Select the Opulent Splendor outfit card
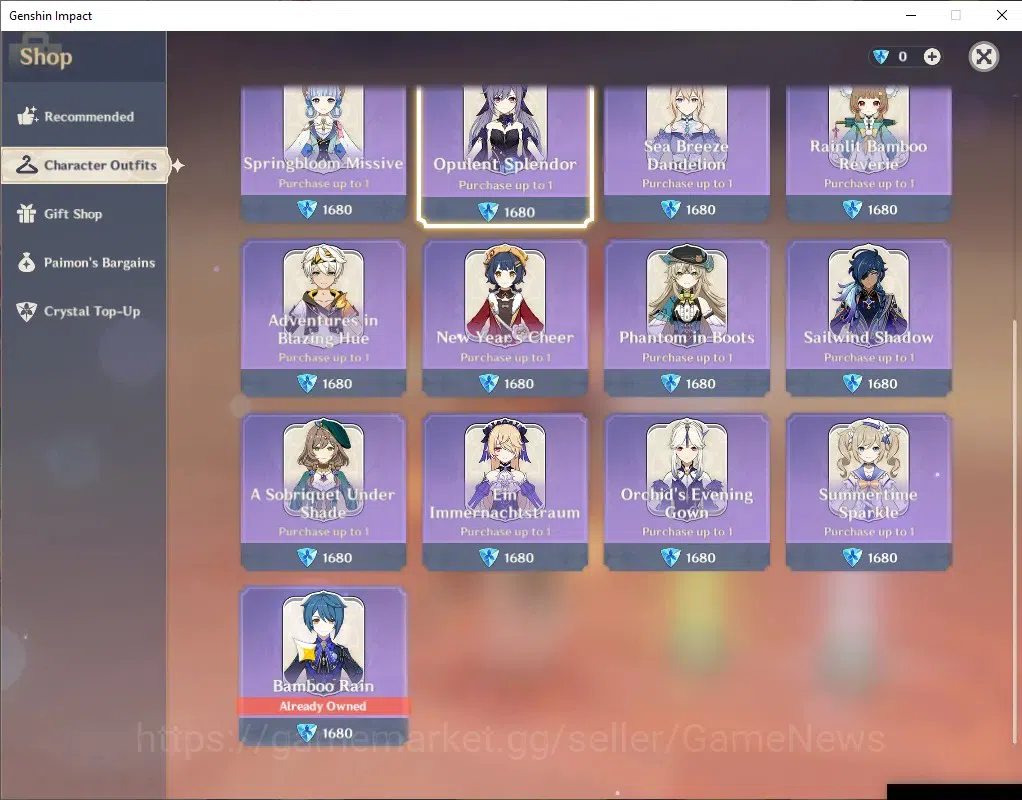Image resolution: width=1022 pixels, height=800 pixels. [505, 155]
